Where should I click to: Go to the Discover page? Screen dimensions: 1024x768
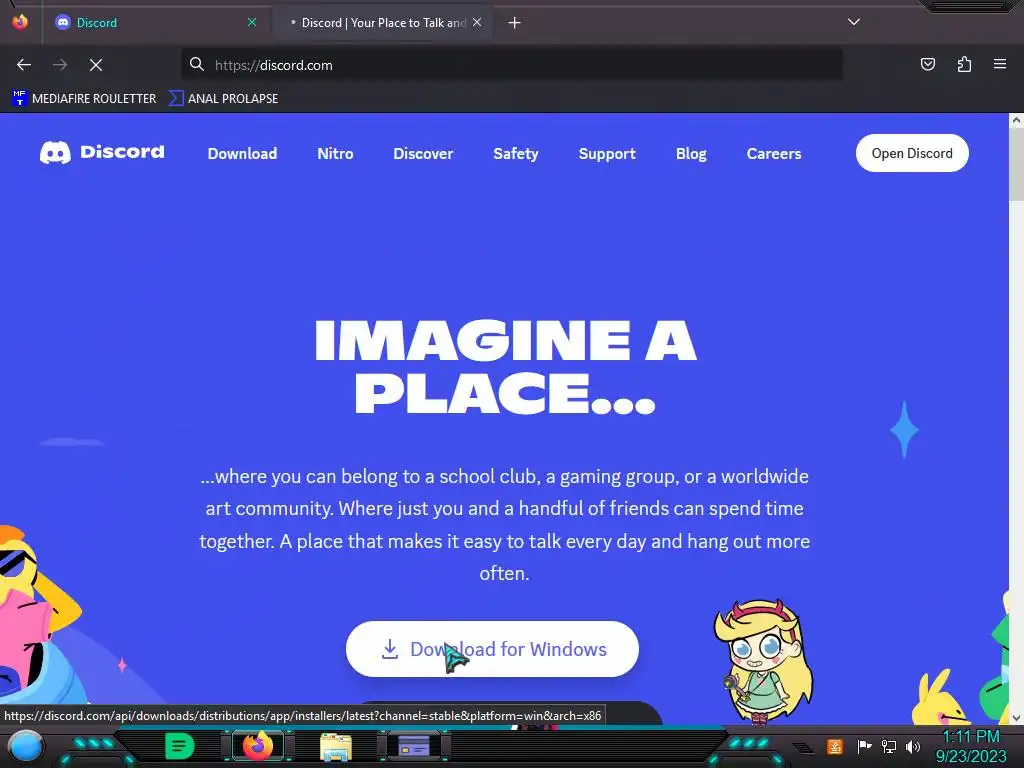click(x=423, y=153)
